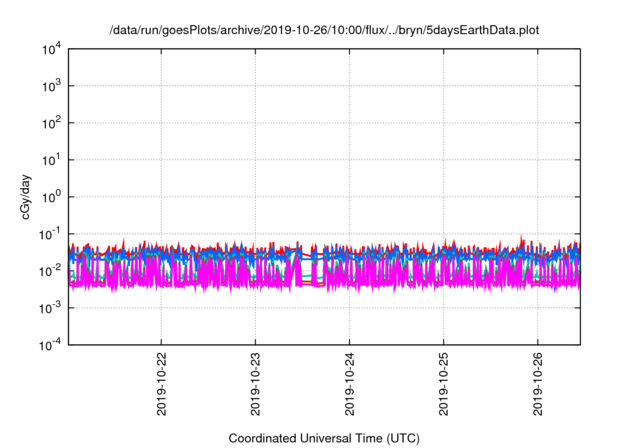Click the red spike near 2019-10-26
Image resolution: width=640 pixels, height=448 pixels.
(521, 241)
